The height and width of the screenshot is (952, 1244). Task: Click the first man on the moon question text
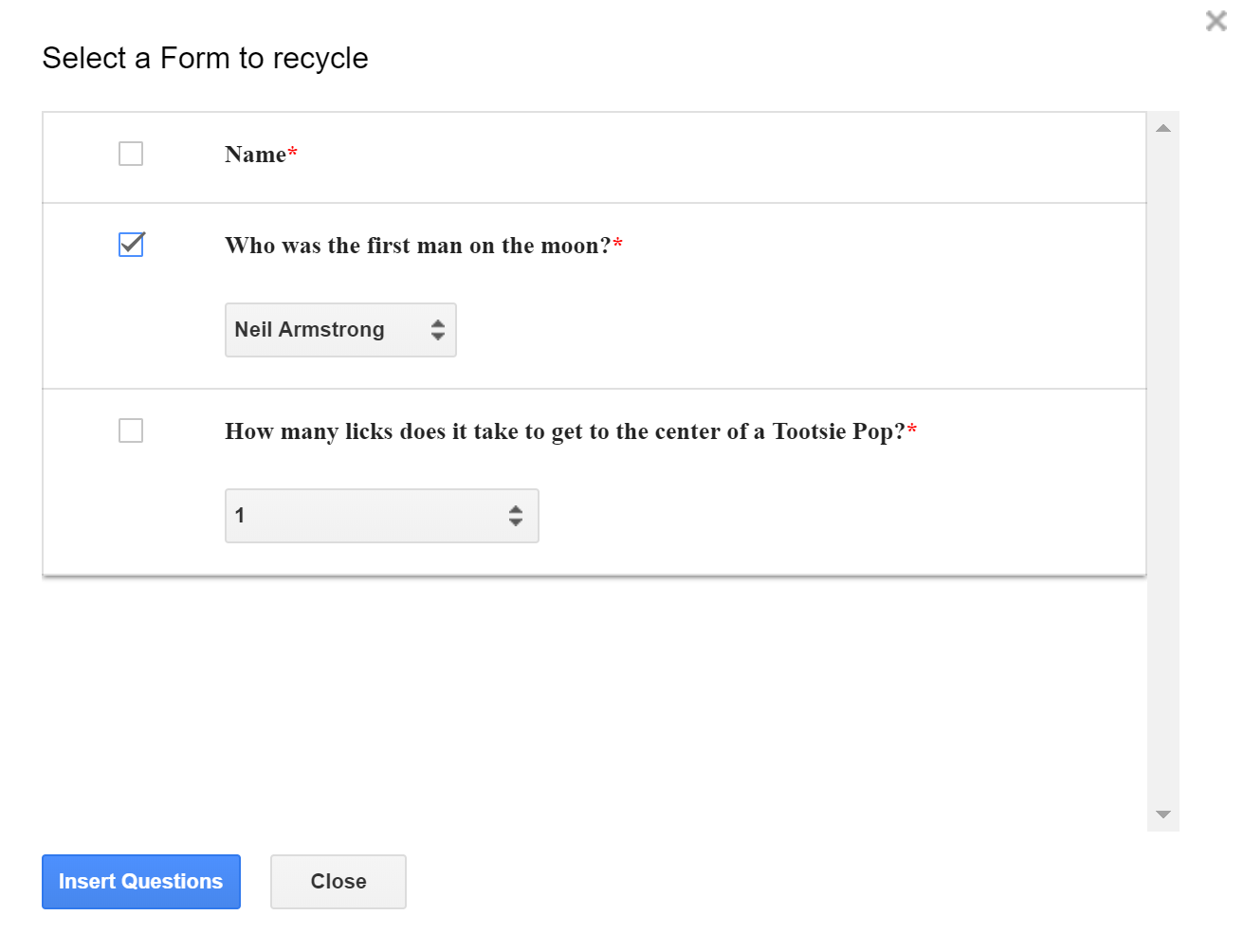tap(417, 246)
